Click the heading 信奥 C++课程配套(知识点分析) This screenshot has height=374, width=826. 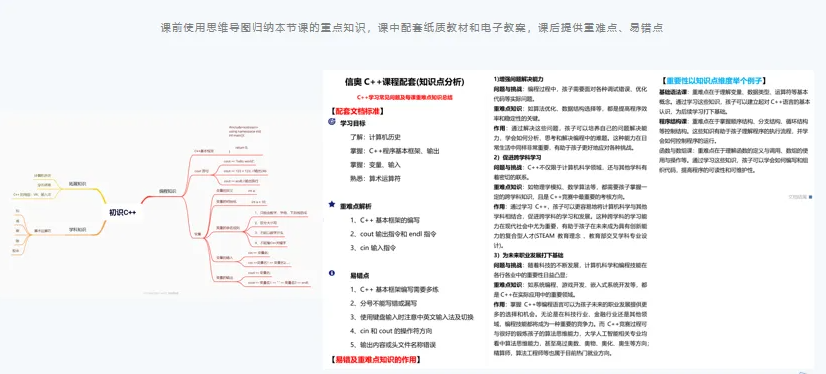405,82
